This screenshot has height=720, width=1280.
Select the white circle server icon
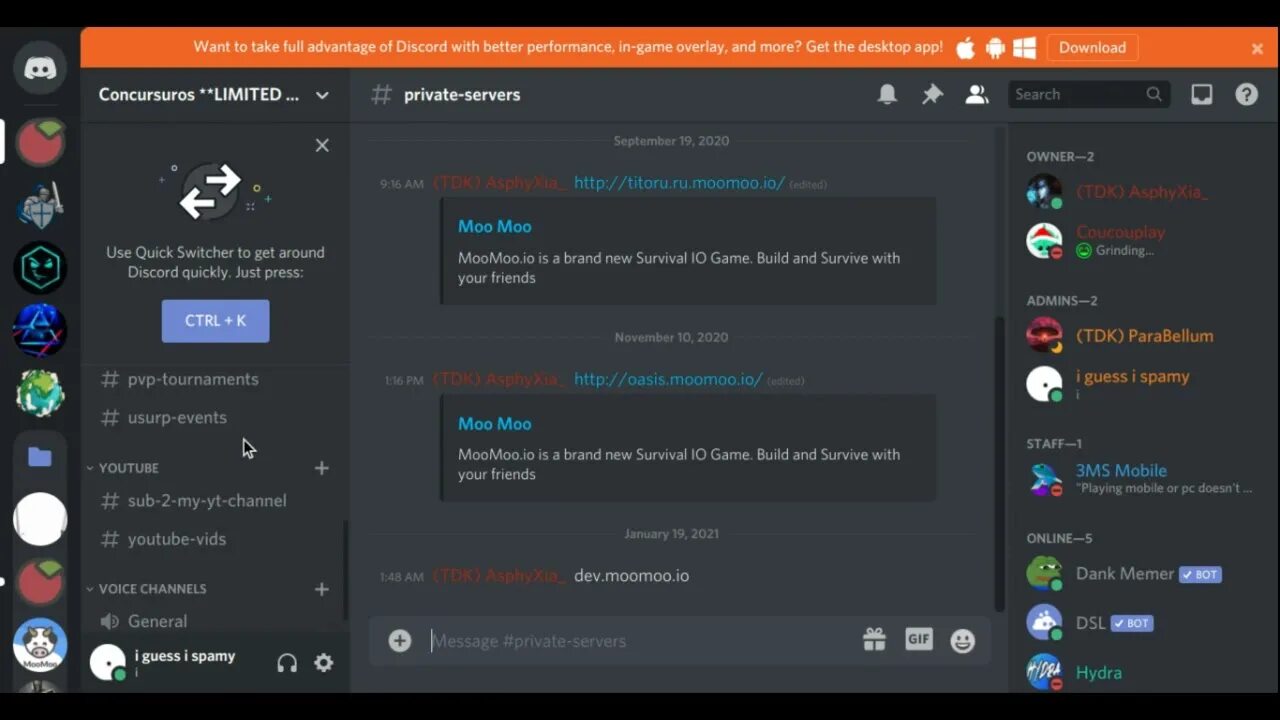pos(40,519)
